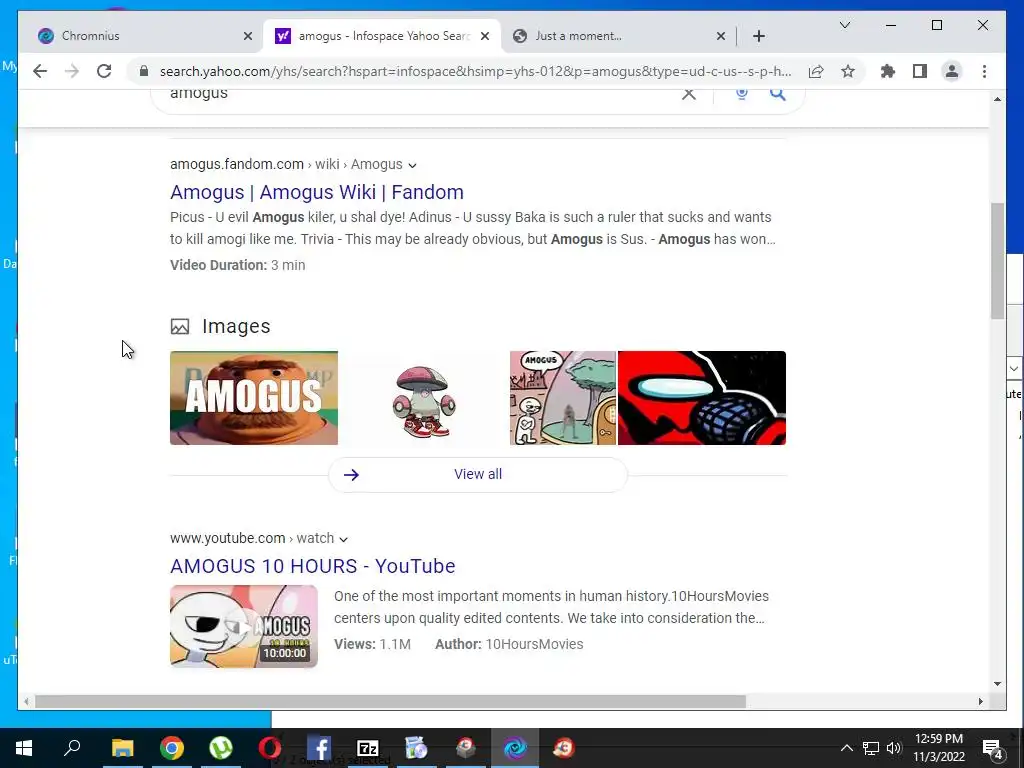1024x768 pixels.
Task: Open the clock showing 12:59 PM
Action: 938,748
